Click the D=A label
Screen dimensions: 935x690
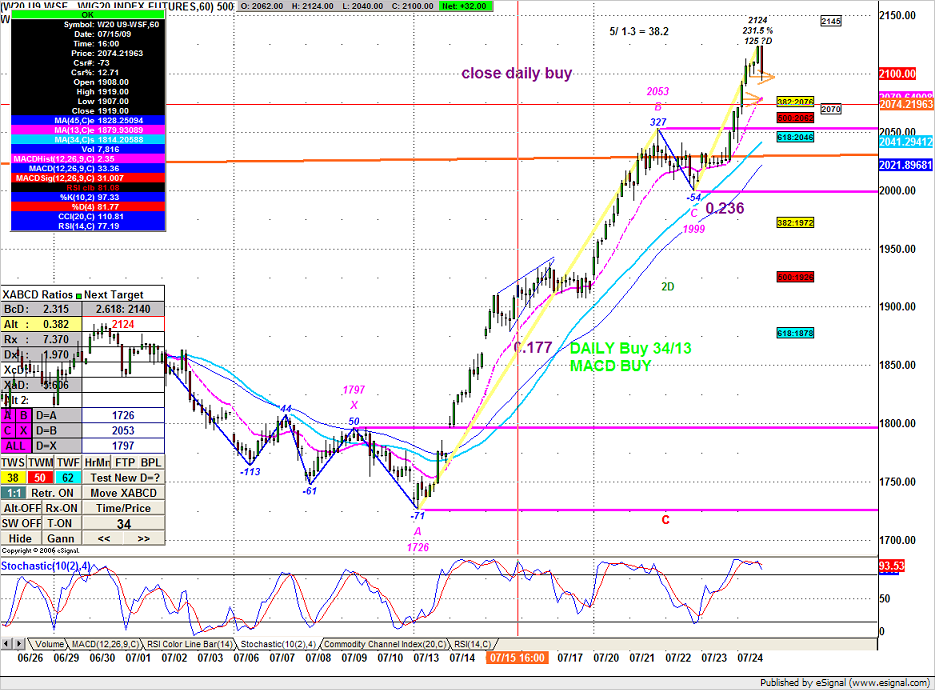pos(57,415)
